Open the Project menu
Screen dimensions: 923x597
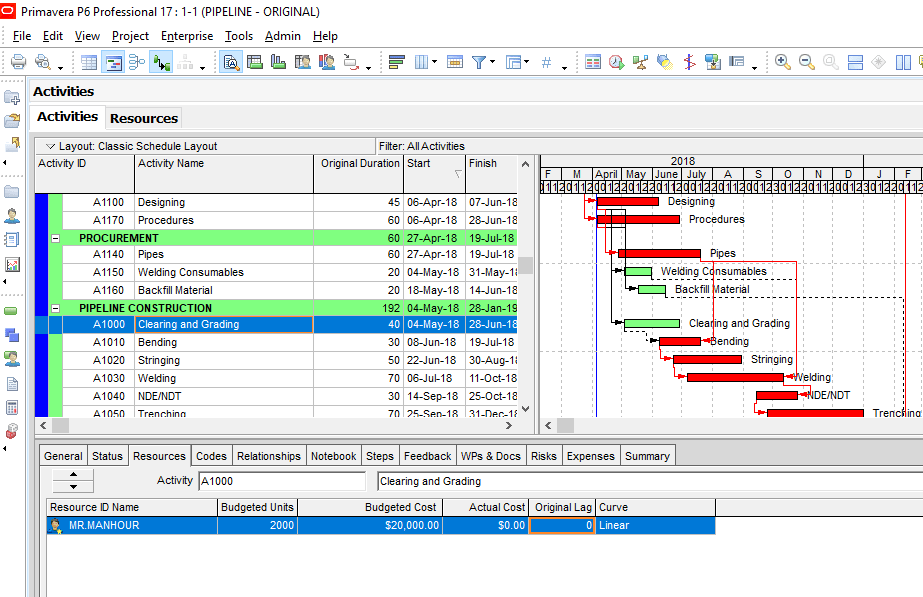point(130,36)
